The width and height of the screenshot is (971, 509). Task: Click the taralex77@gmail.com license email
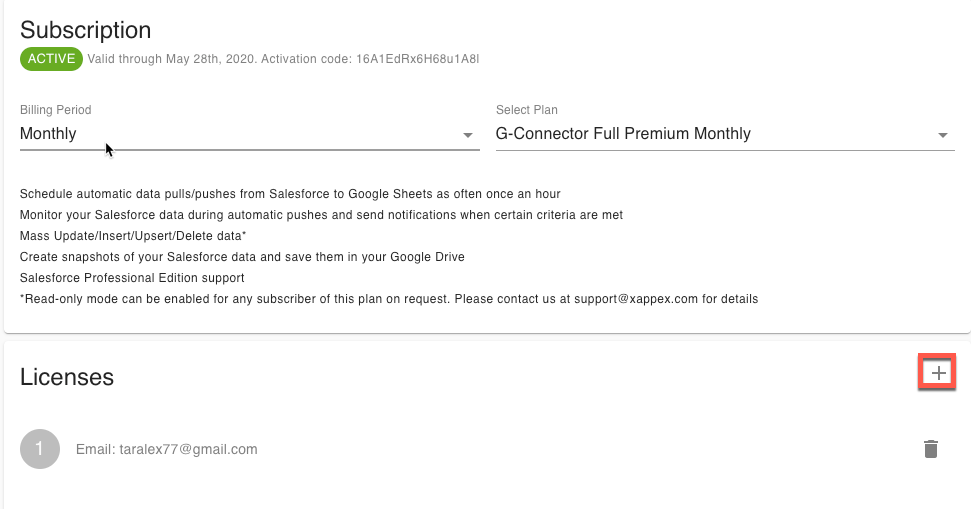click(x=167, y=450)
